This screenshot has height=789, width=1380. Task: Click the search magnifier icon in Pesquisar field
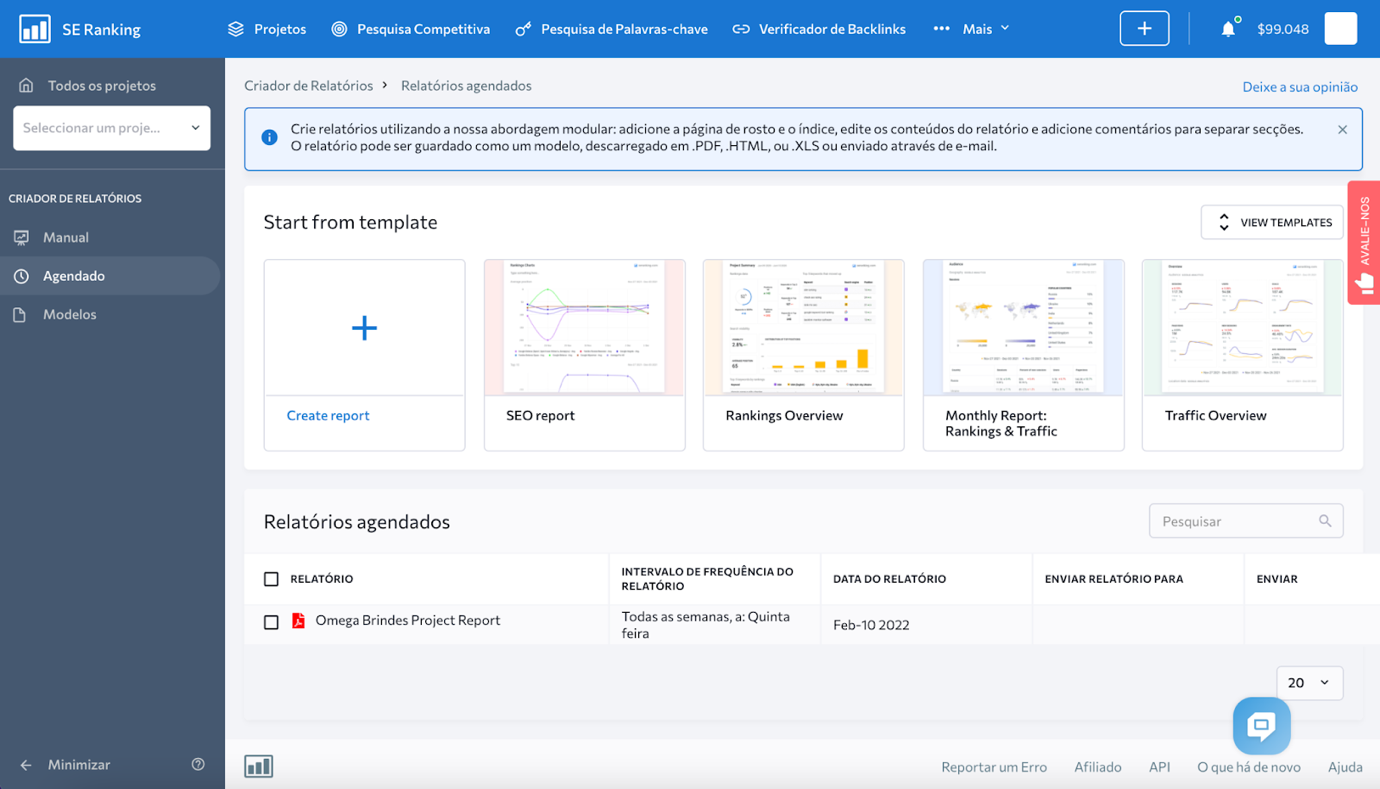click(1325, 521)
